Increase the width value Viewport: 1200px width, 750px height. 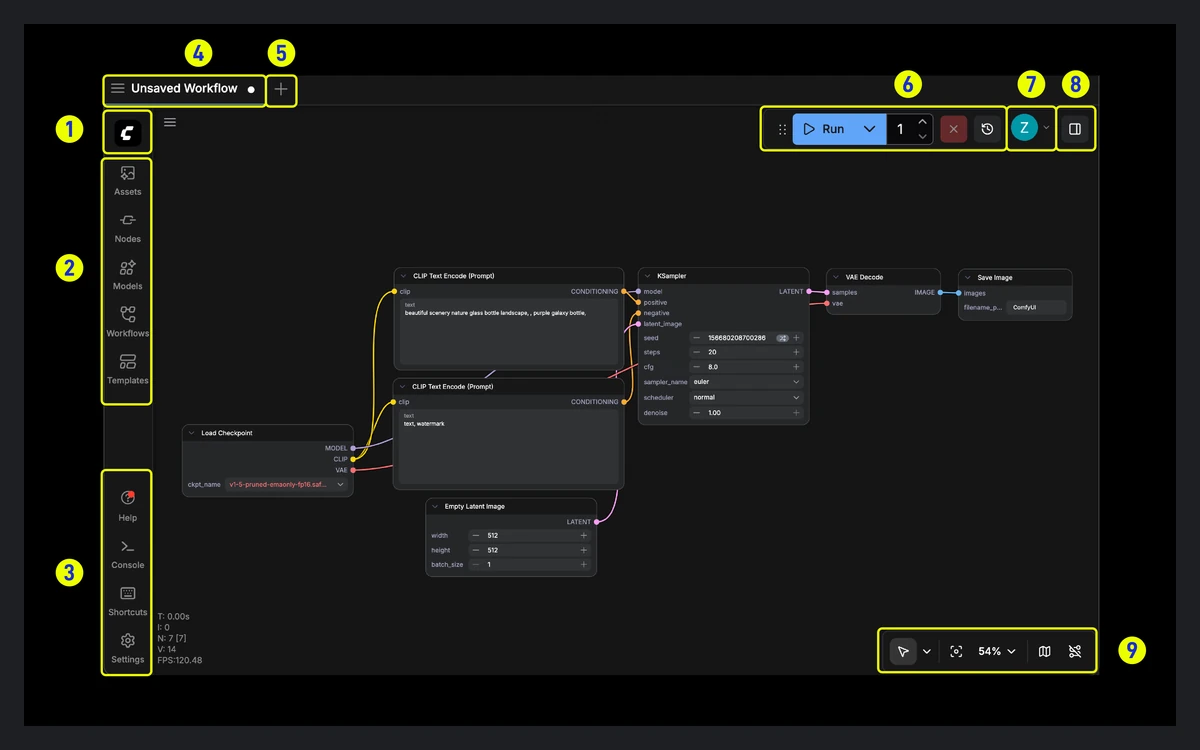584,535
